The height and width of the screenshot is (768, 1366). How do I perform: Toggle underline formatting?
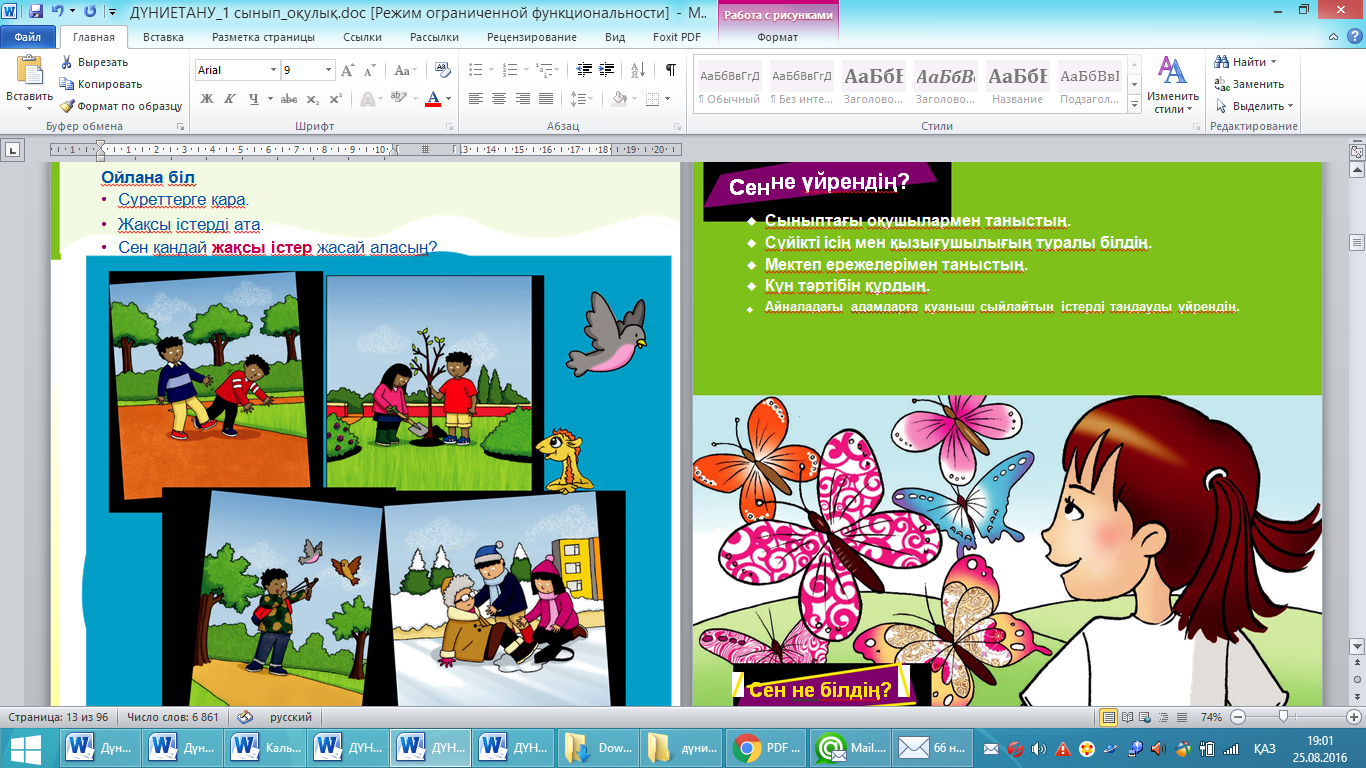[x=254, y=98]
